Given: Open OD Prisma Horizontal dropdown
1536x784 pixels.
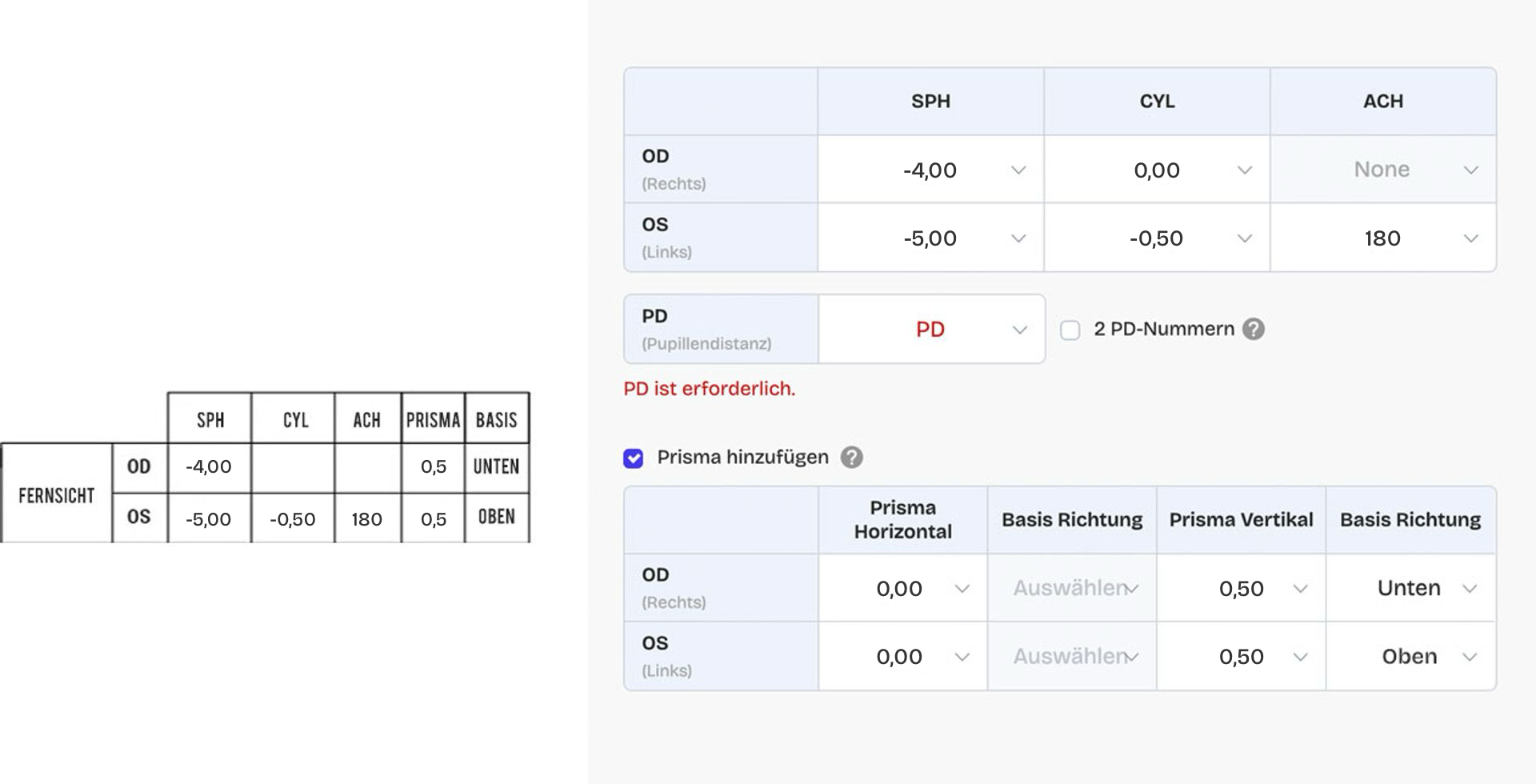Looking at the screenshot, I should tap(903, 588).
